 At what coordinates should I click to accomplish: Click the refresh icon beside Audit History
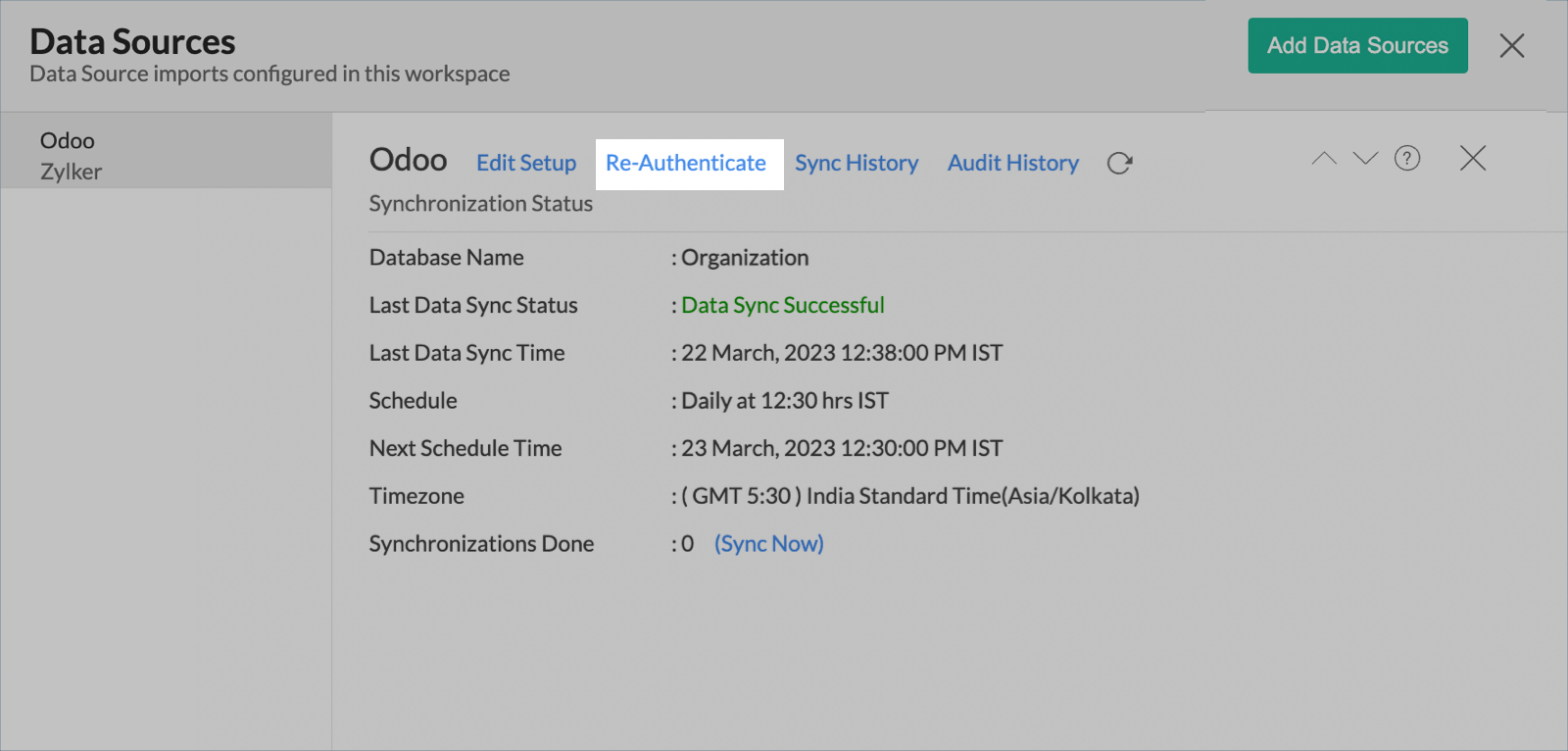pyautogui.click(x=1119, y=163)
